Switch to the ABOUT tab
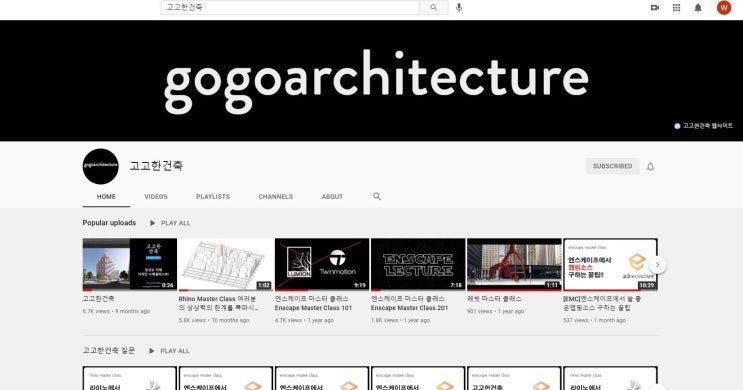This screenshot has width=743, height=390. [332, 197]
